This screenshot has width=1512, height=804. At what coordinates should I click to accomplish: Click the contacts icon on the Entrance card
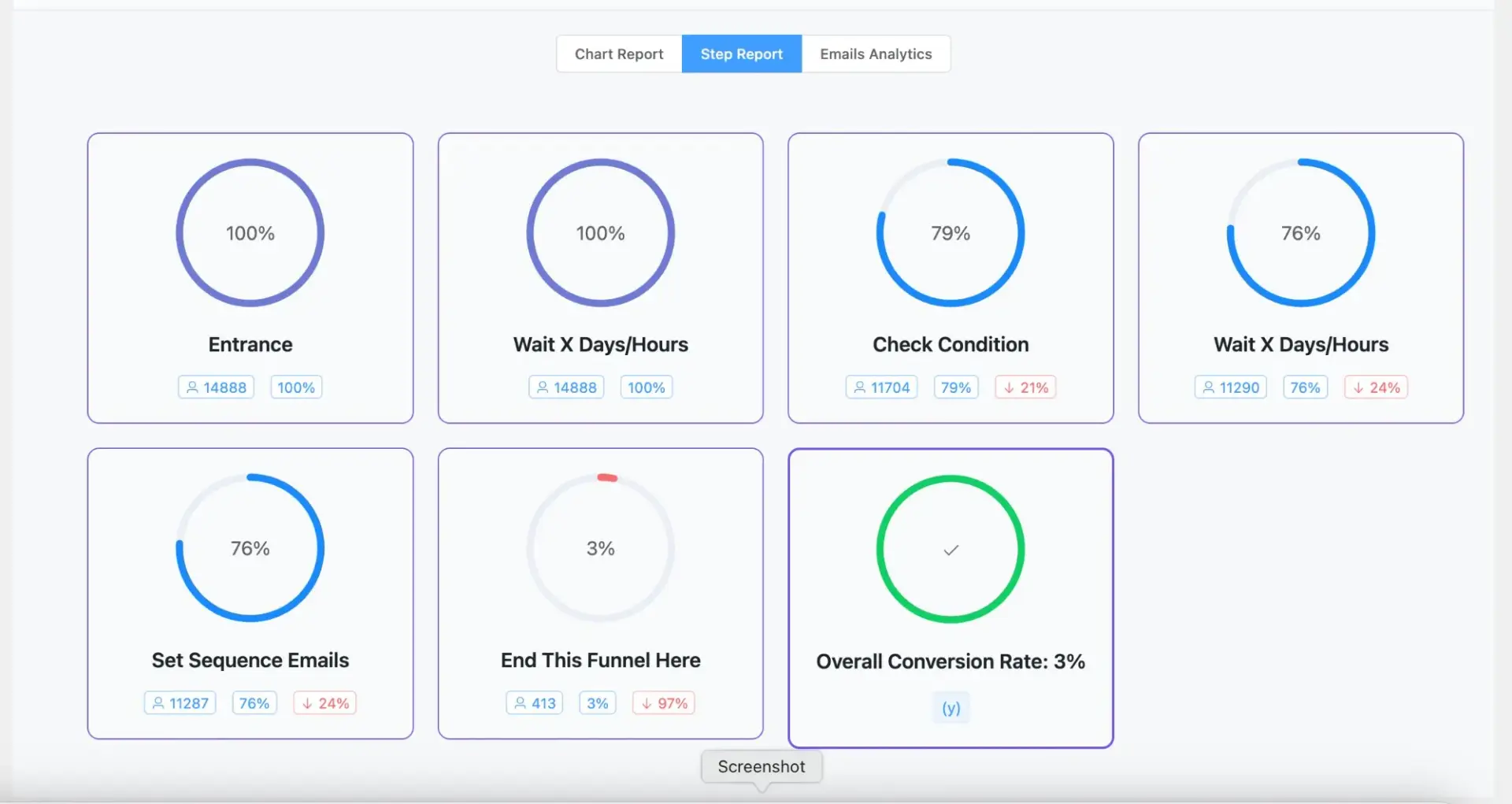point(194,387)
